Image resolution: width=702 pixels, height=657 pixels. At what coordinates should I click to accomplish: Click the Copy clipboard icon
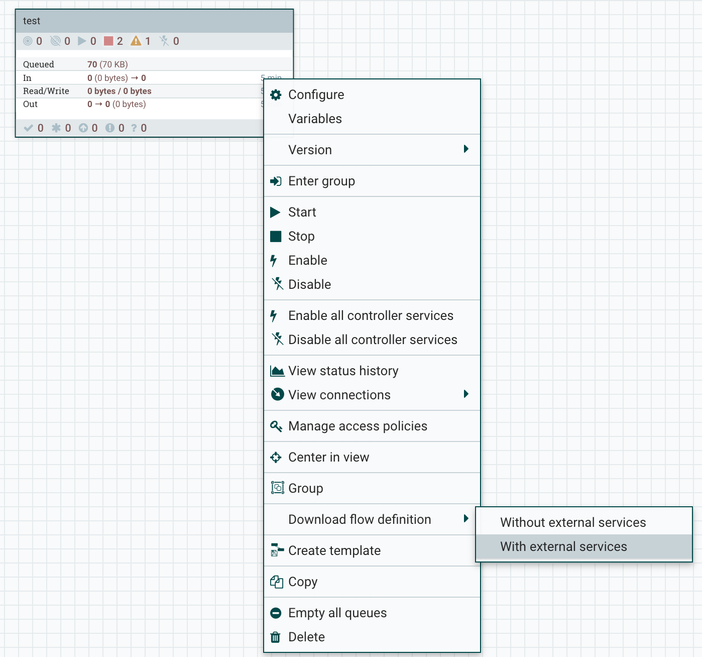[x=277, y=582]
